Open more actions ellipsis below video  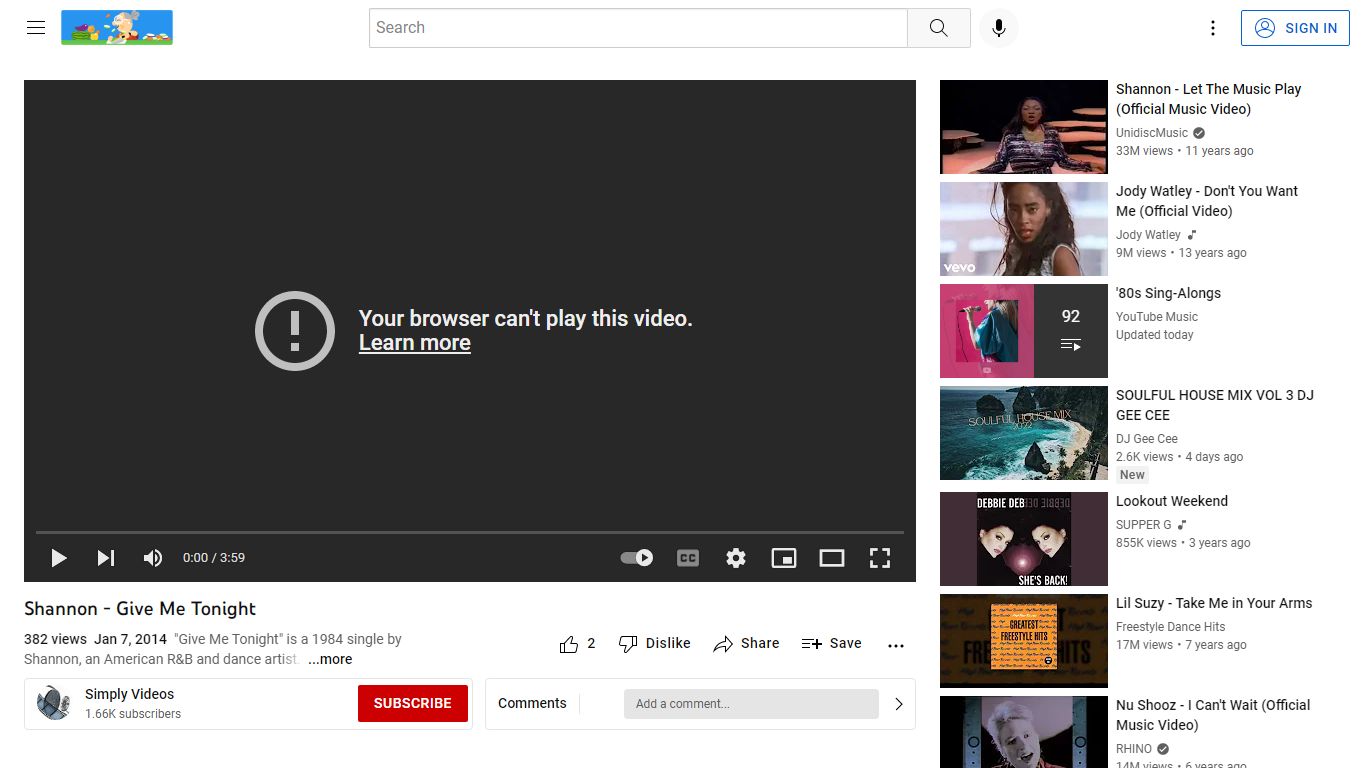(896, 645)
